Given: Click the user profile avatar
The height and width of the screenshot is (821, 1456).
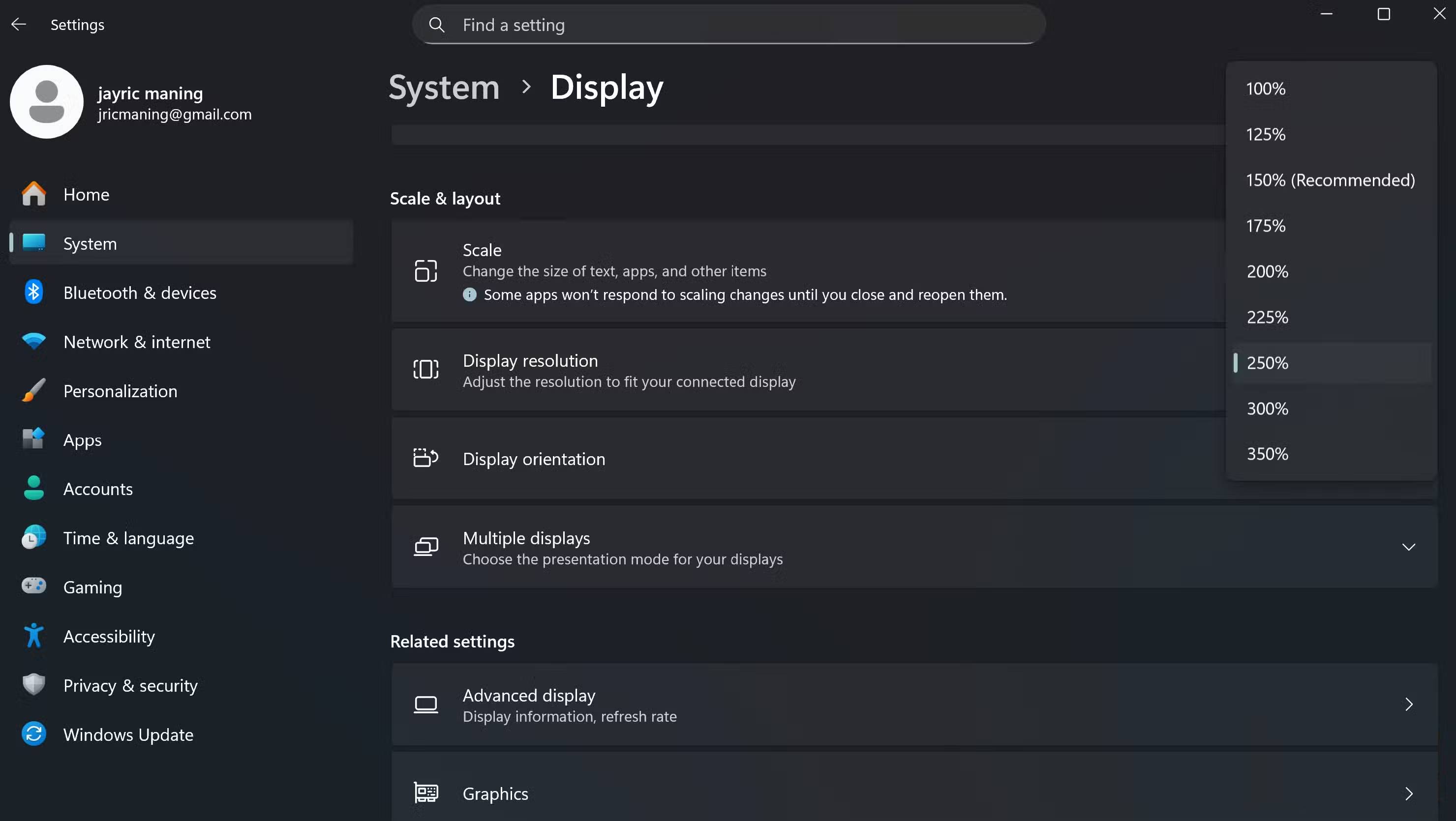Looking at the screenshot, I should point(46,102).
